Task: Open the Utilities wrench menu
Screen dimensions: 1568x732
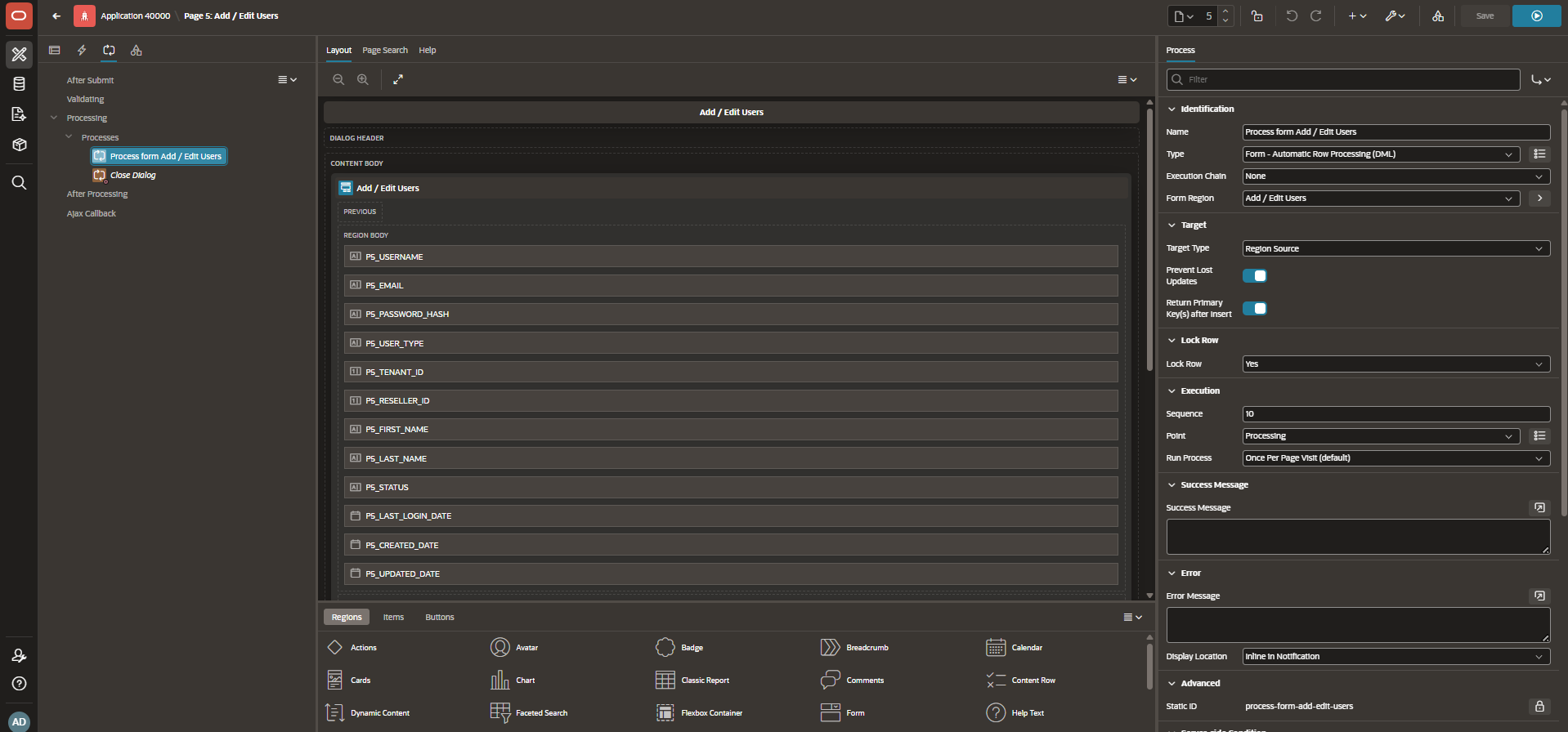Action: (x=1395, y=16)
